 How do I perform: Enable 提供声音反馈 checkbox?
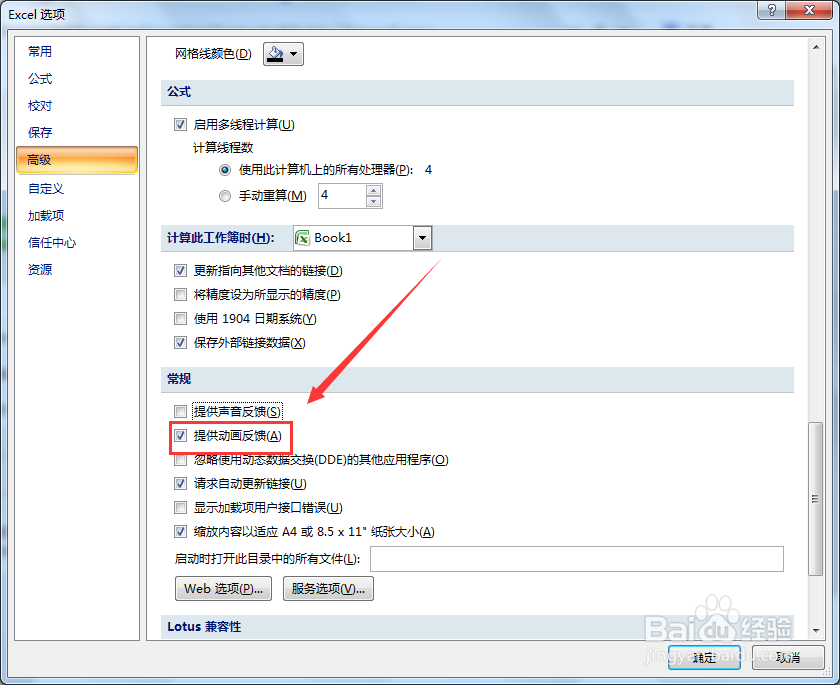181,411
